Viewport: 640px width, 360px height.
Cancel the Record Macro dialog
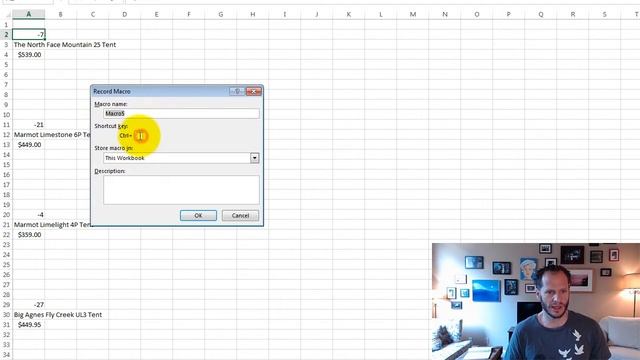pyautogui.click(x=240, y=216)
